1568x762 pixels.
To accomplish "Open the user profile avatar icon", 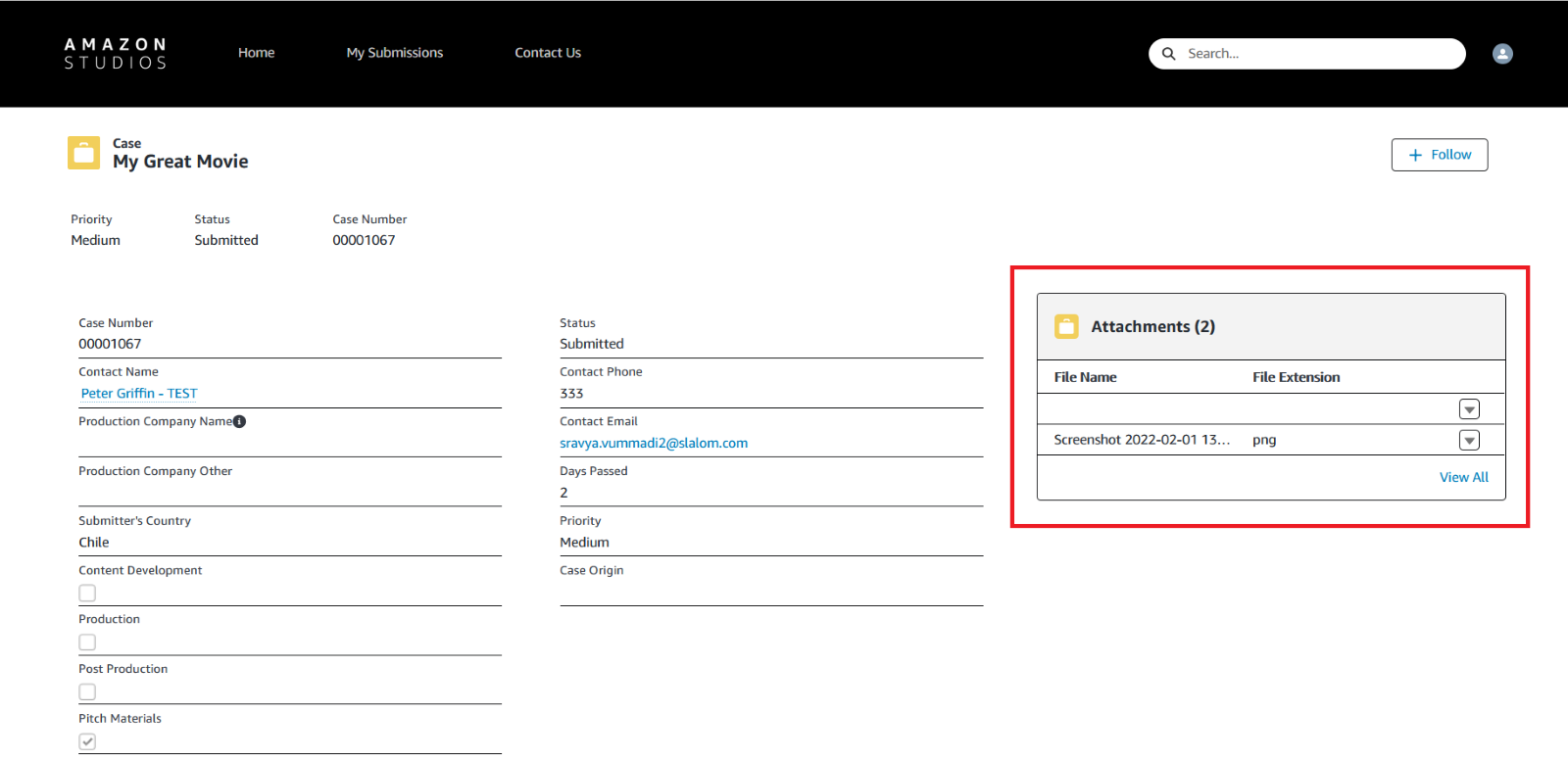I will [x=1502, y=54].
